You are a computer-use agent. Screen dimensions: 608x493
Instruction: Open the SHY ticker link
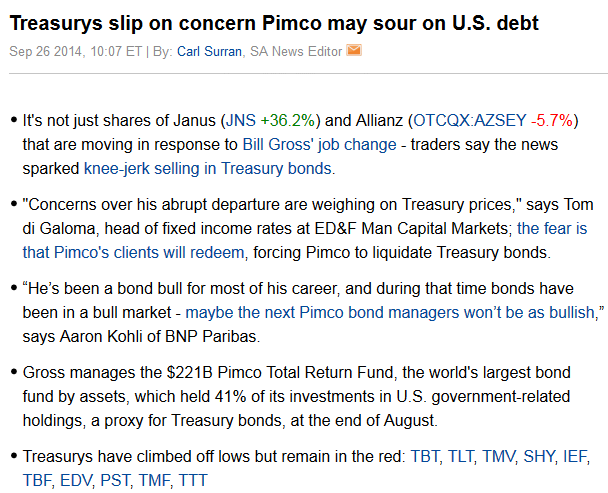coord(539,457)
